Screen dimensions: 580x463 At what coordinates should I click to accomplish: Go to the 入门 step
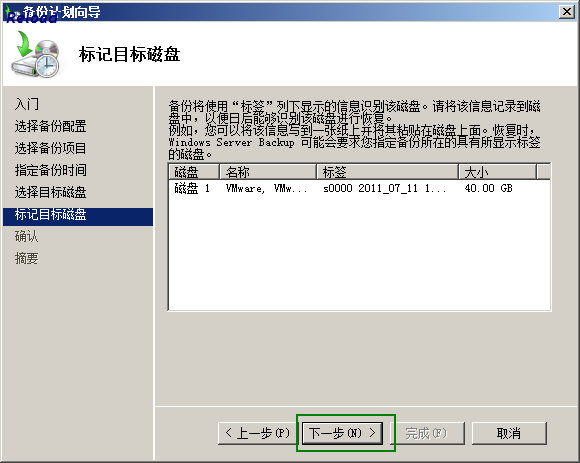click(27, 104)
